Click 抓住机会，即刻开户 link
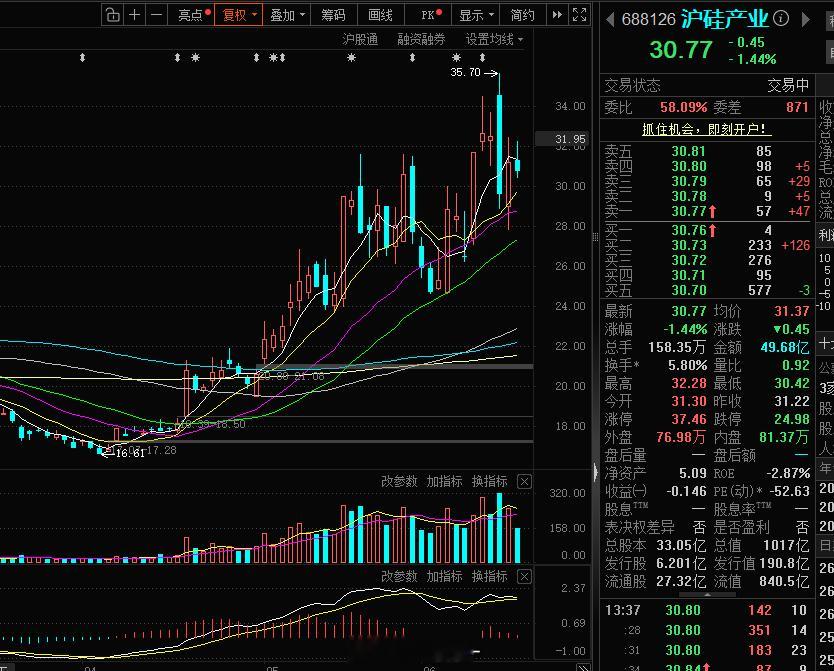This screenshot has width=834, height=671. click(707, 129)
